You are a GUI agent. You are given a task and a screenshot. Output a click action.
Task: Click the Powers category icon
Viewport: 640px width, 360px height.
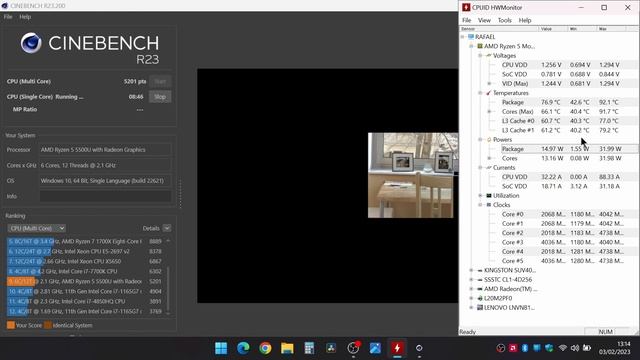pyautogui.click(x=489, y=140)
